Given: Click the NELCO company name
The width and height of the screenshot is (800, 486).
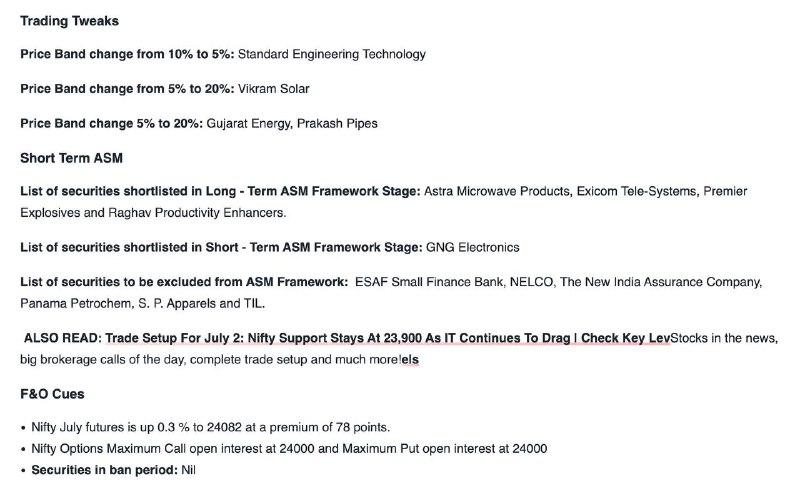Looking at the screenshot, I should 531,282.
